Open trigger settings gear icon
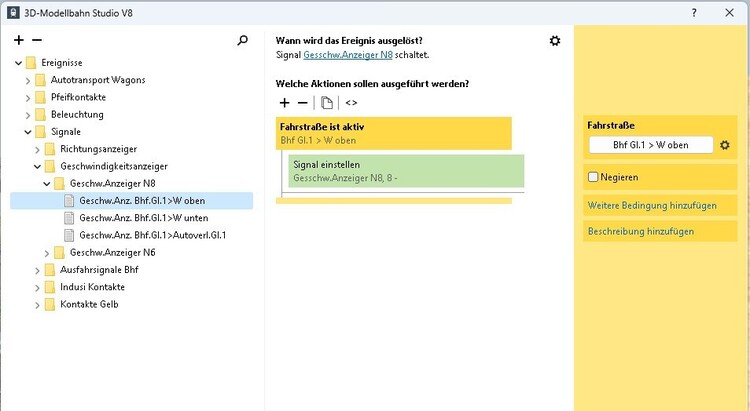The image size is (750, 411). pos(555,41)
